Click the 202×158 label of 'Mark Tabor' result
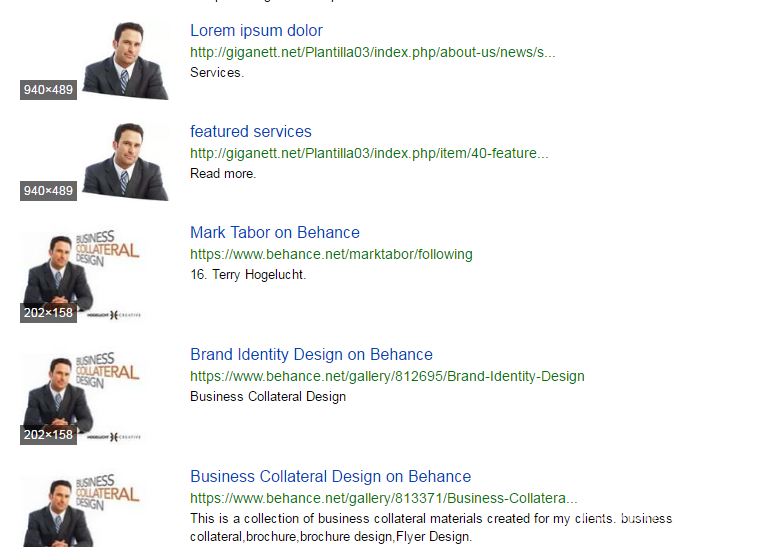This screenshot has height=547, width=767. click(48, 313)
